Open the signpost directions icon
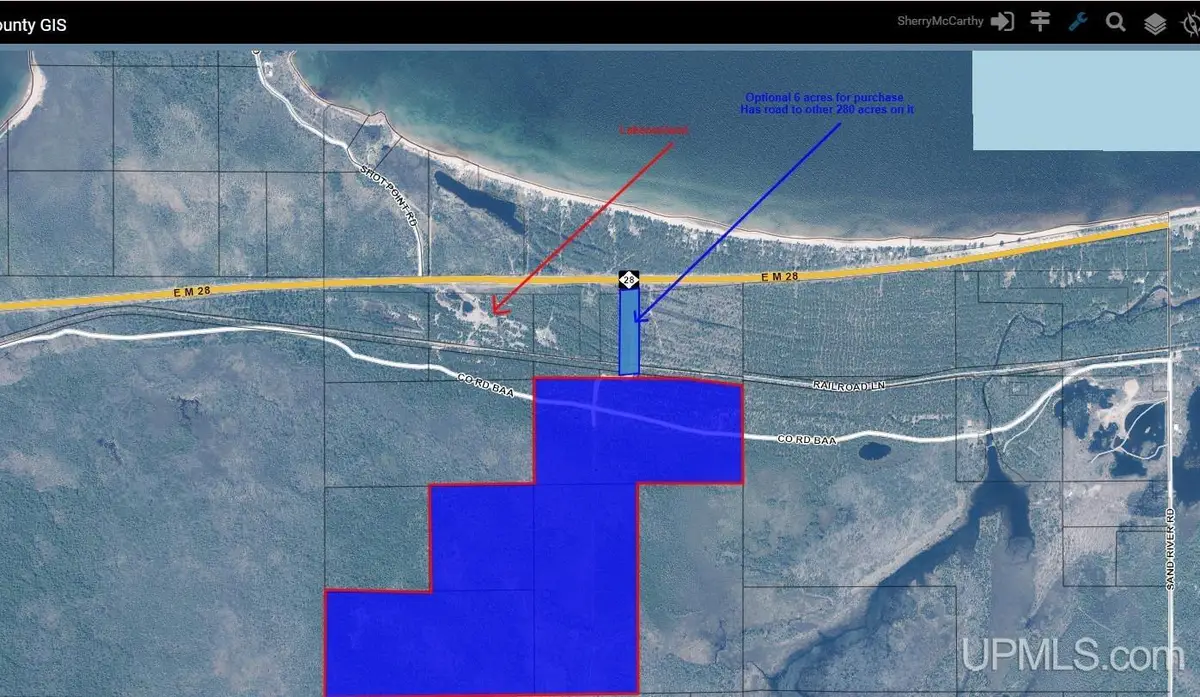 (1040, 22)
